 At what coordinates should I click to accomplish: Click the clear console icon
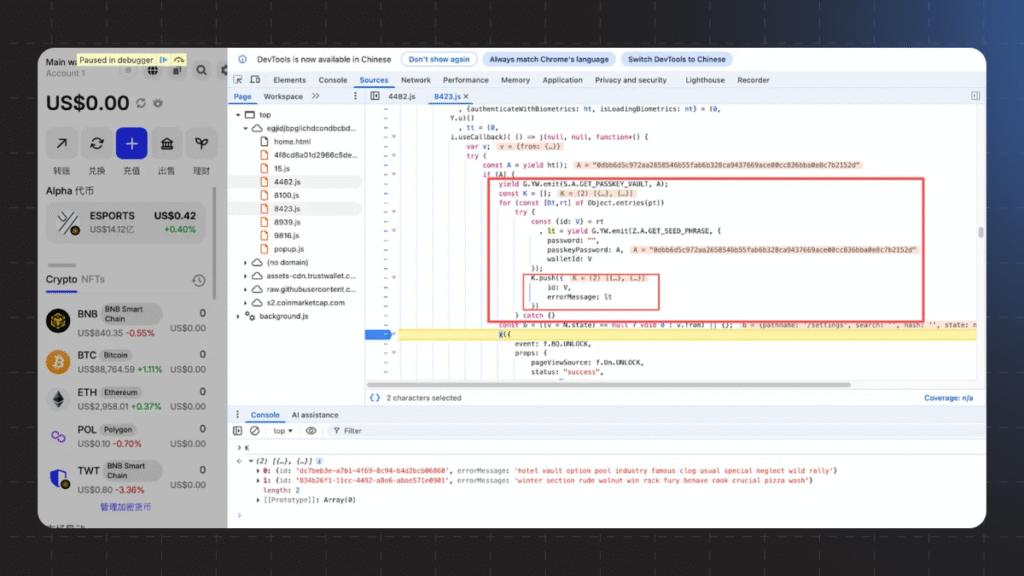pyautogui.click(x=254, y=431)
